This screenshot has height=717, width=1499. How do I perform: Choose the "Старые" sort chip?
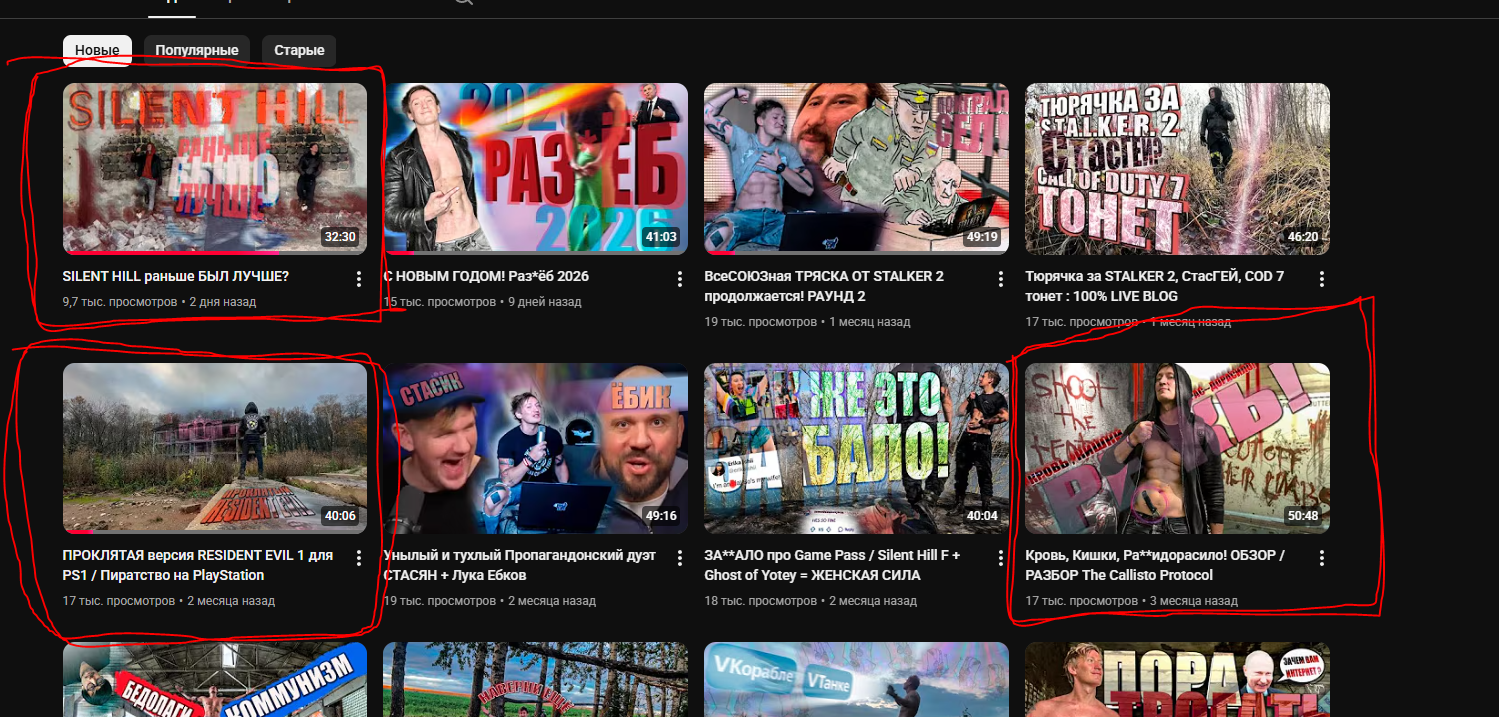point(299,50)
